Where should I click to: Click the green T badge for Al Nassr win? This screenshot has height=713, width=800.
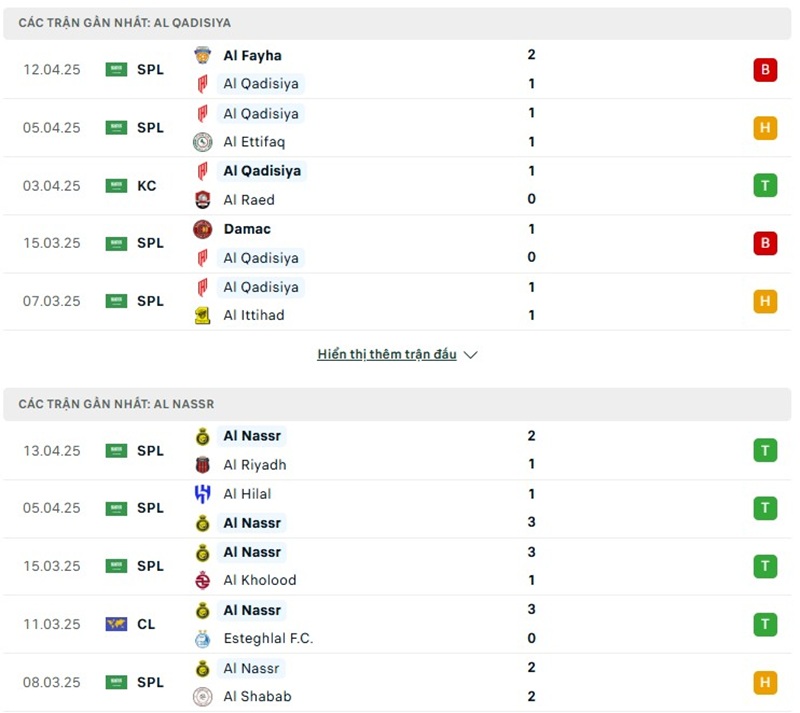(x=764, y=450)
